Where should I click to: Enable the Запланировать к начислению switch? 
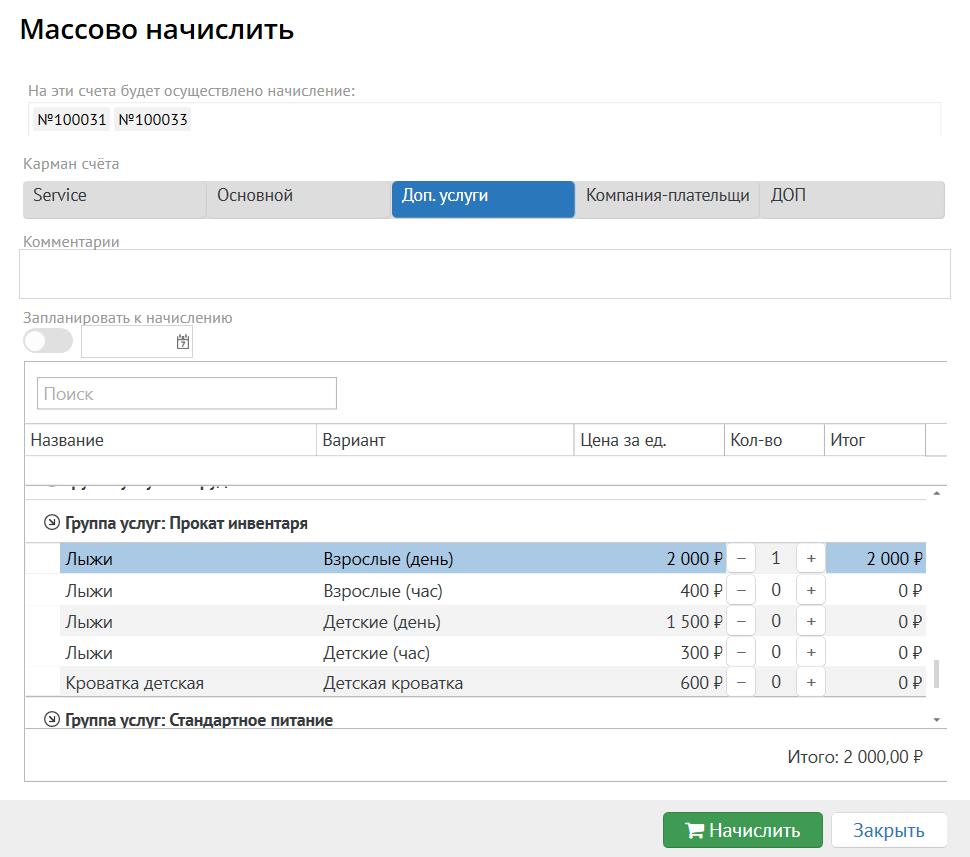pyautogui.click(x=48, y=341)
